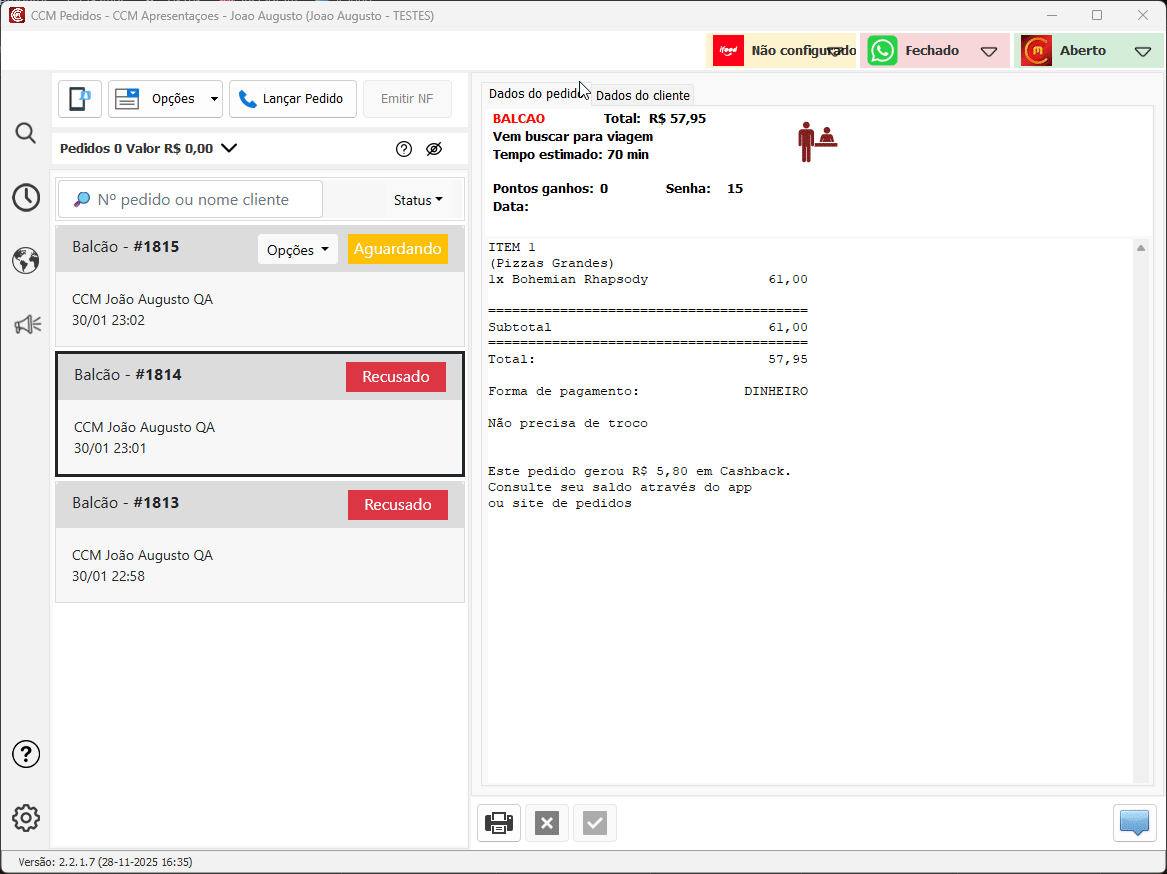Open the Status filter dropdown
The width and height of the screenshot is (1167, 874).
click(418, 200)
